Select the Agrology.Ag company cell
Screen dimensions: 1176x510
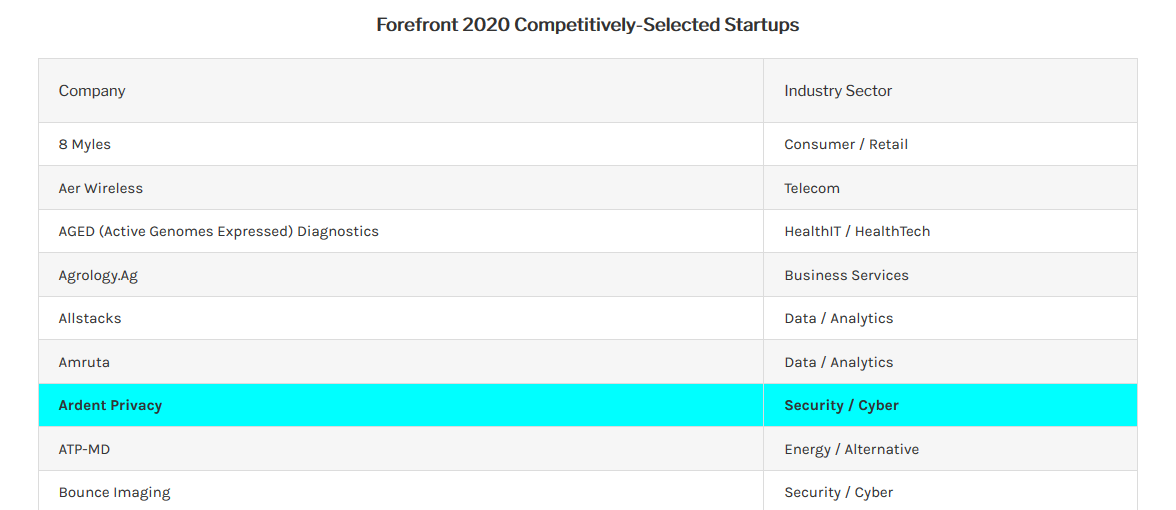coord(401,275)
